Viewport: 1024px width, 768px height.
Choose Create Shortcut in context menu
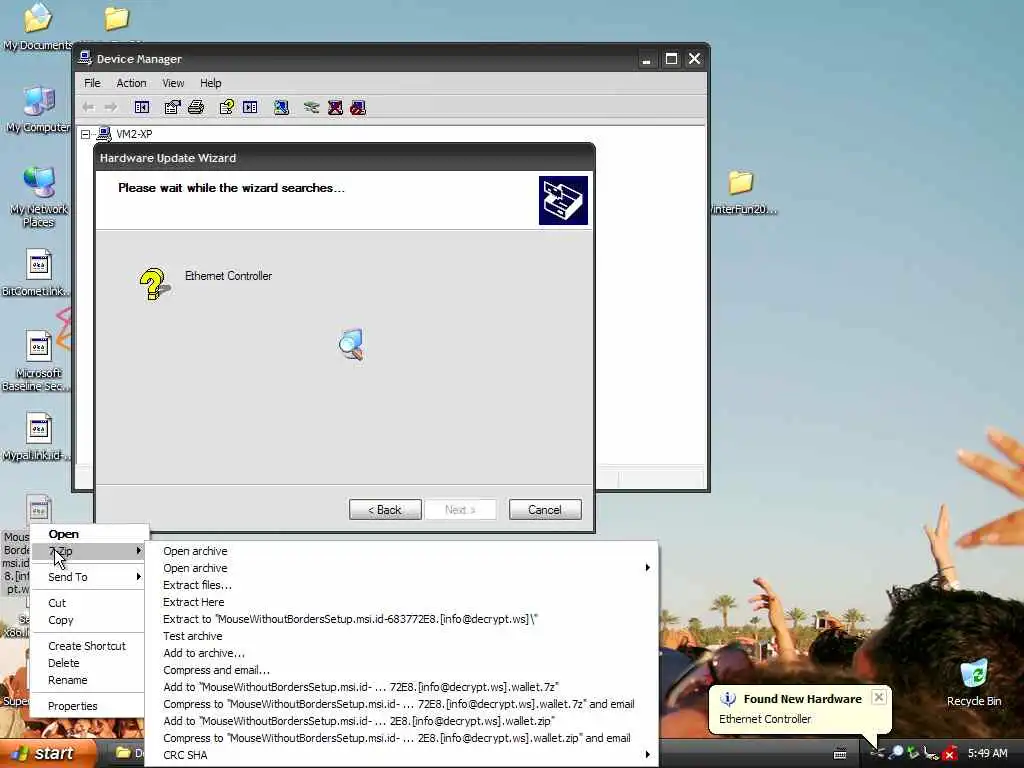pos(88,646)
